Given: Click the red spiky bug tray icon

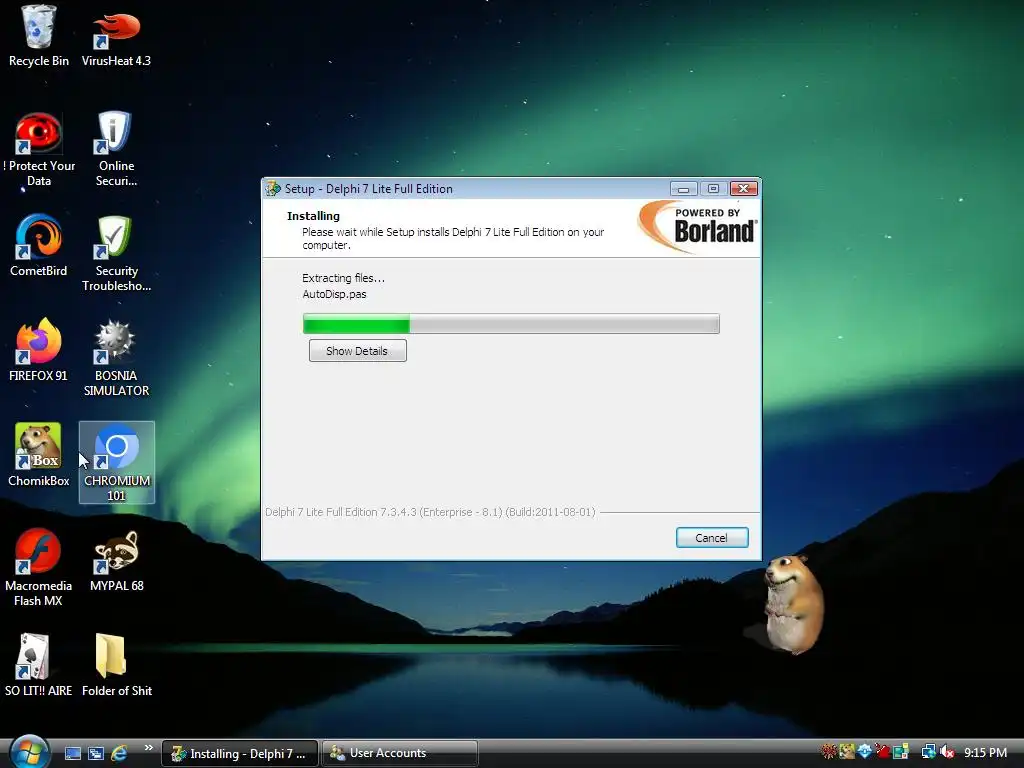Looking at the screenshot, I should [x=829, y=752].
